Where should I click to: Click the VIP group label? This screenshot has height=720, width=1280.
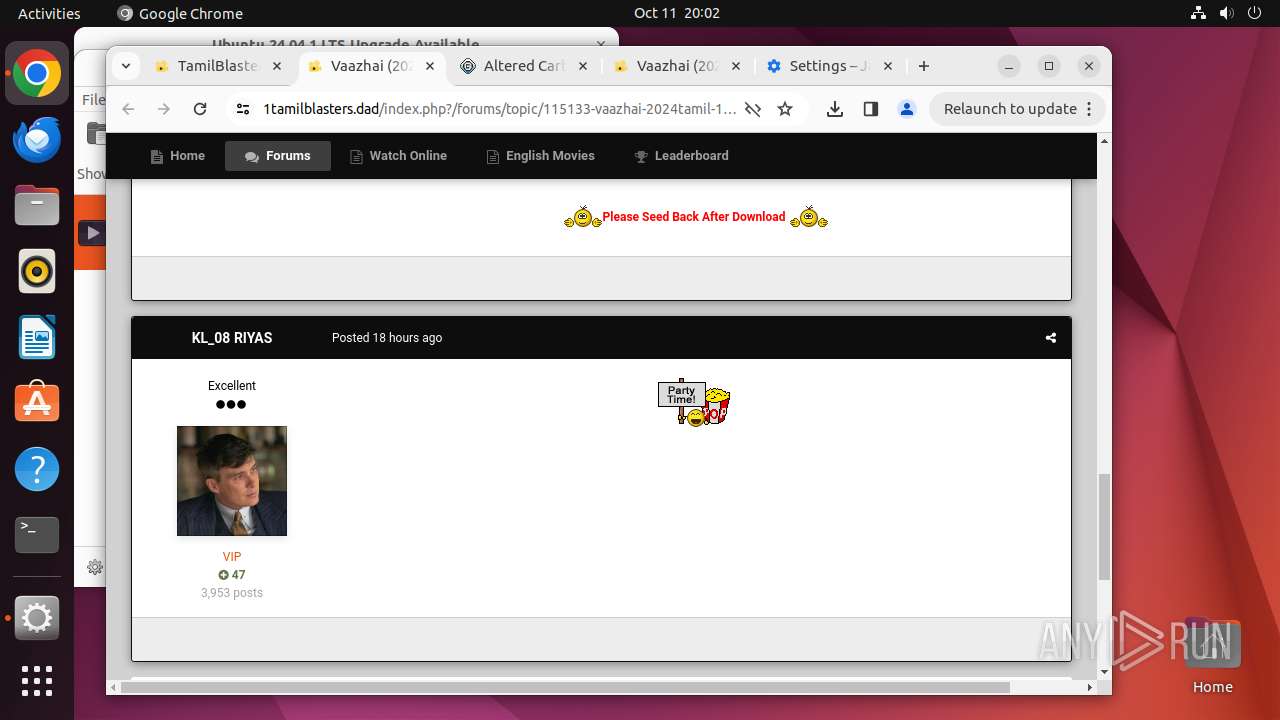pos(232,557)
